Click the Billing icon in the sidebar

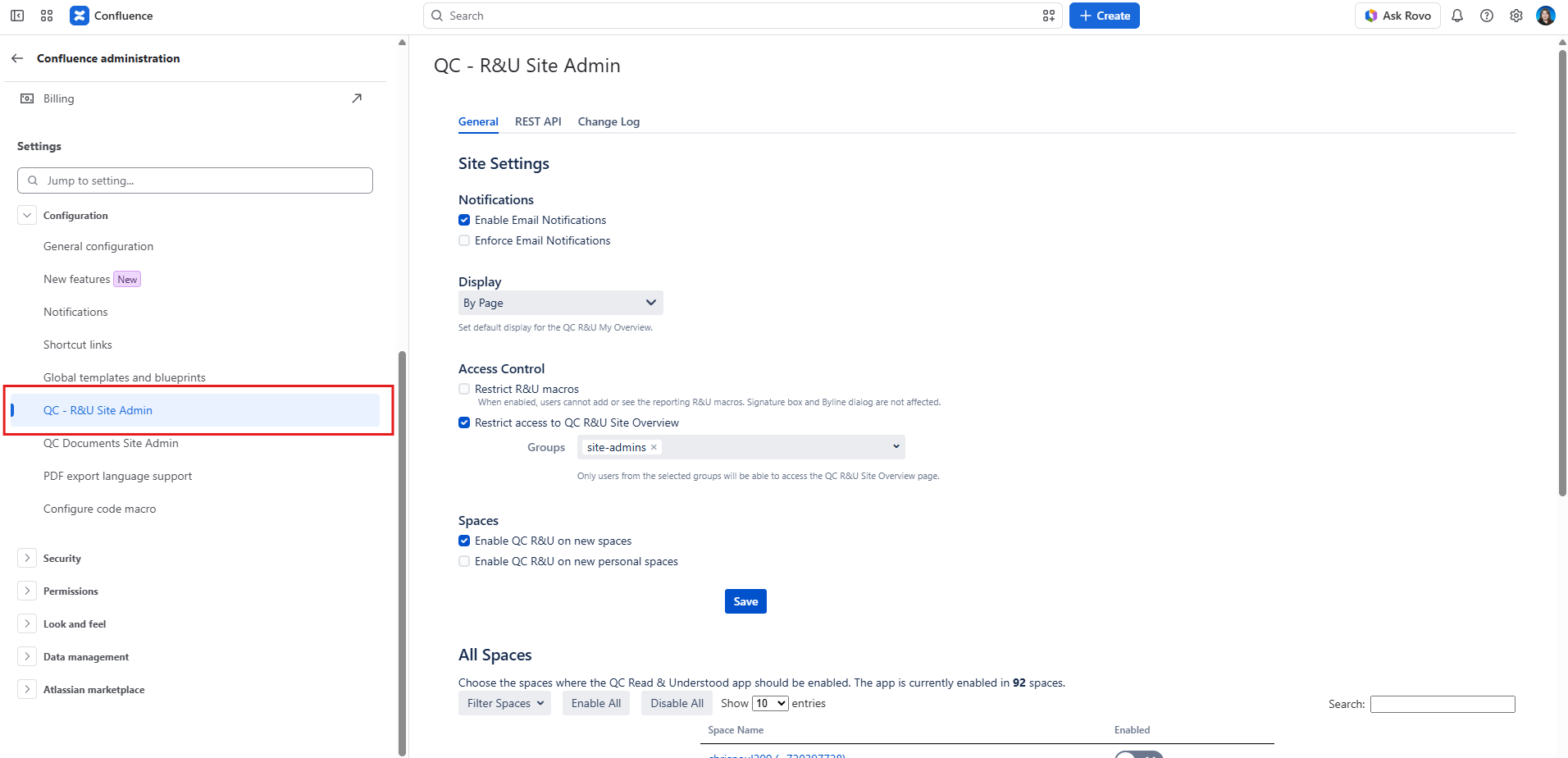[27, 98]
